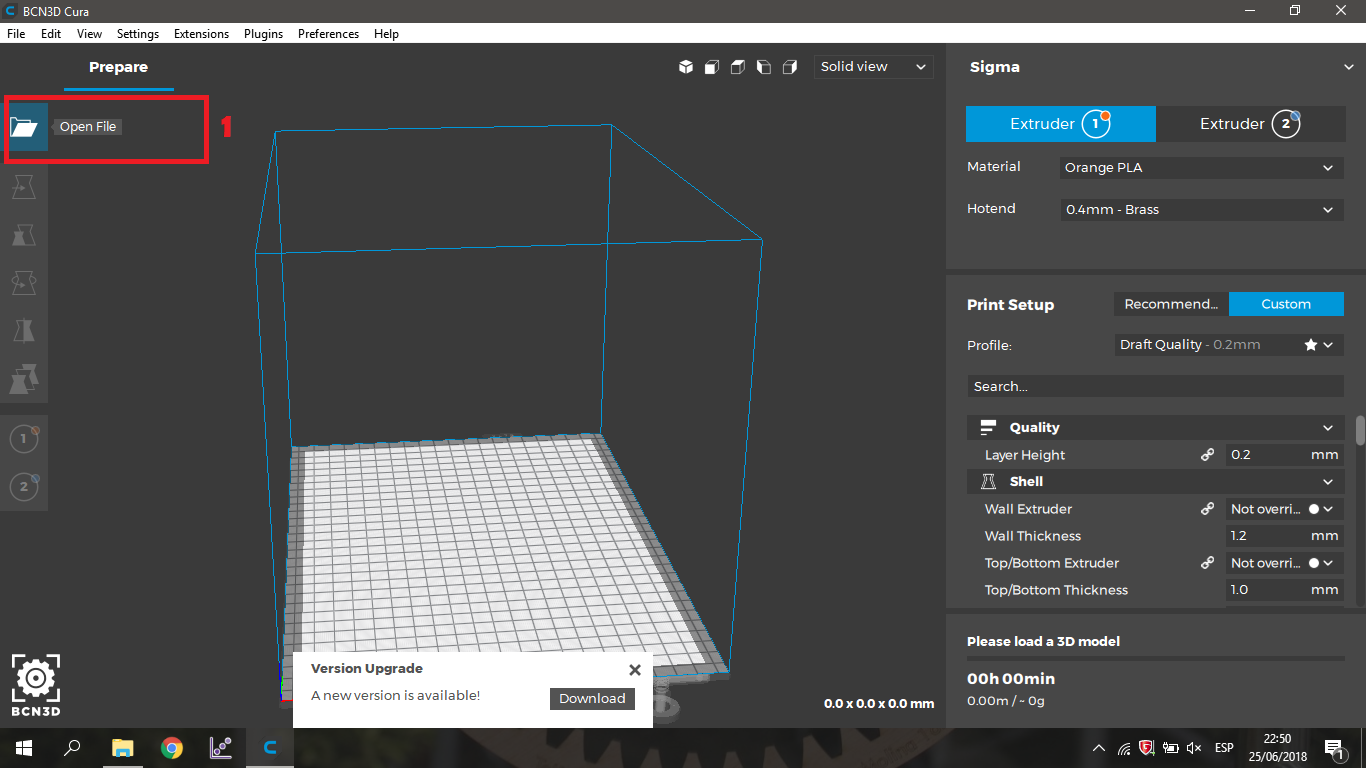Screen dimensions: 1366x768
Task: Open Windows Start menu
Action: pos(24,748)
